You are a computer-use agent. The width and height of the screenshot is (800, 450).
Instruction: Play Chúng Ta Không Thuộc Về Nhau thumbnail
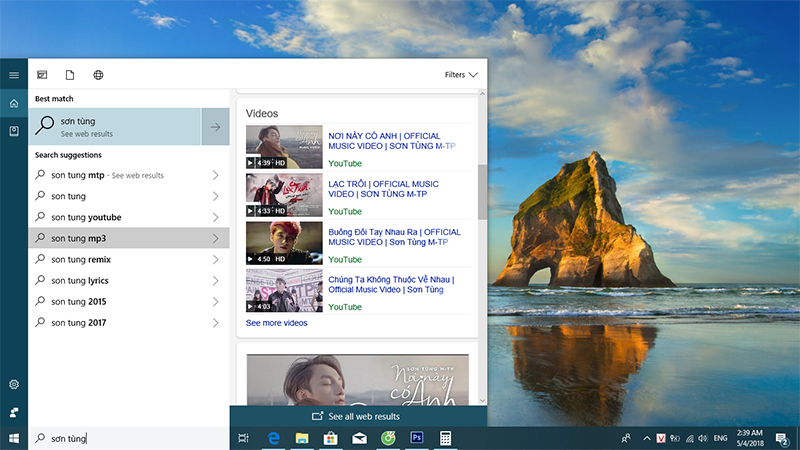284,290
